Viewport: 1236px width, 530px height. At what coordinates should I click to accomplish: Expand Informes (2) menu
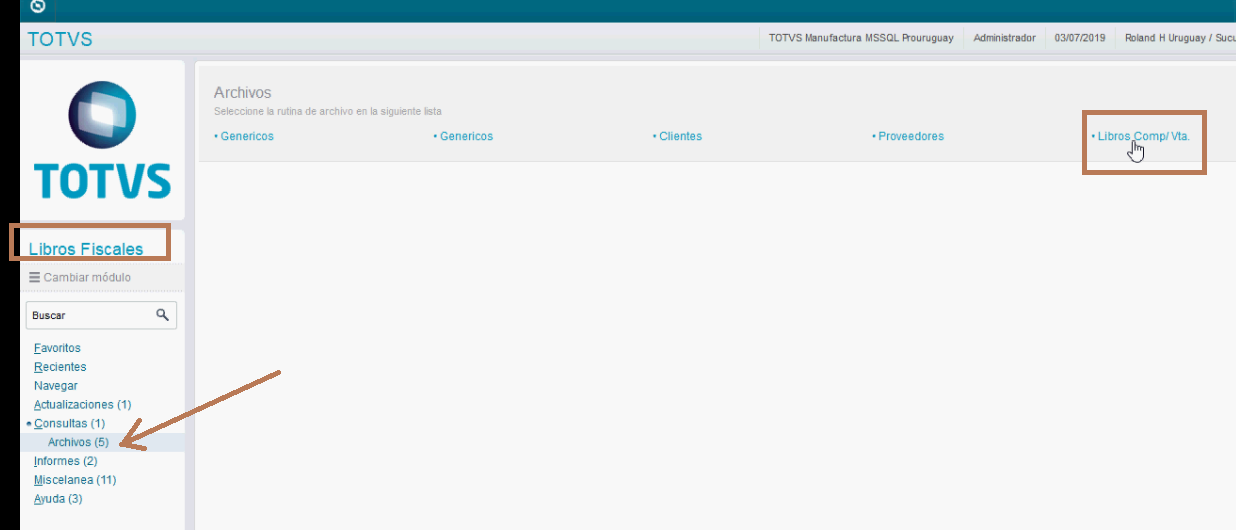pyautogui.click(x=65, y=461)
